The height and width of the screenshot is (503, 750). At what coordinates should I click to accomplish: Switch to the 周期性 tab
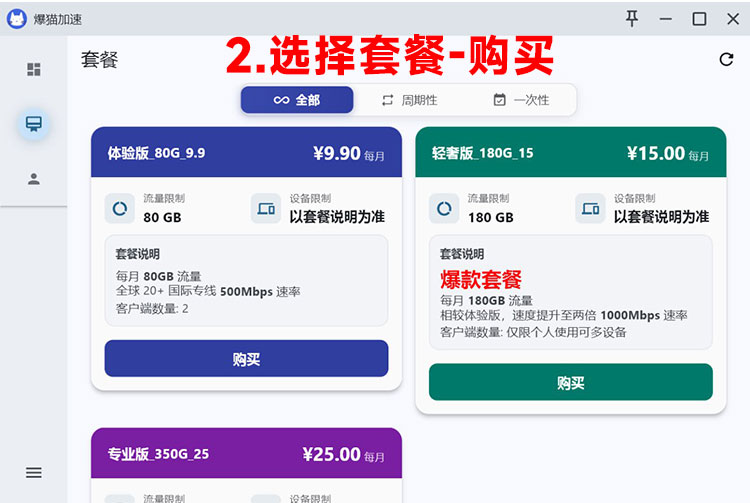[x=409, y=100]
